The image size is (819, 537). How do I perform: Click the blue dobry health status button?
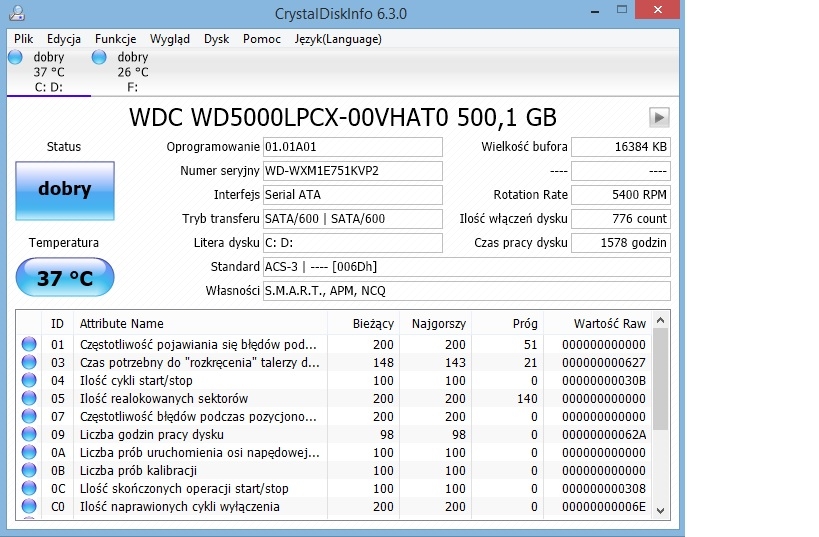tap(65, 190)
